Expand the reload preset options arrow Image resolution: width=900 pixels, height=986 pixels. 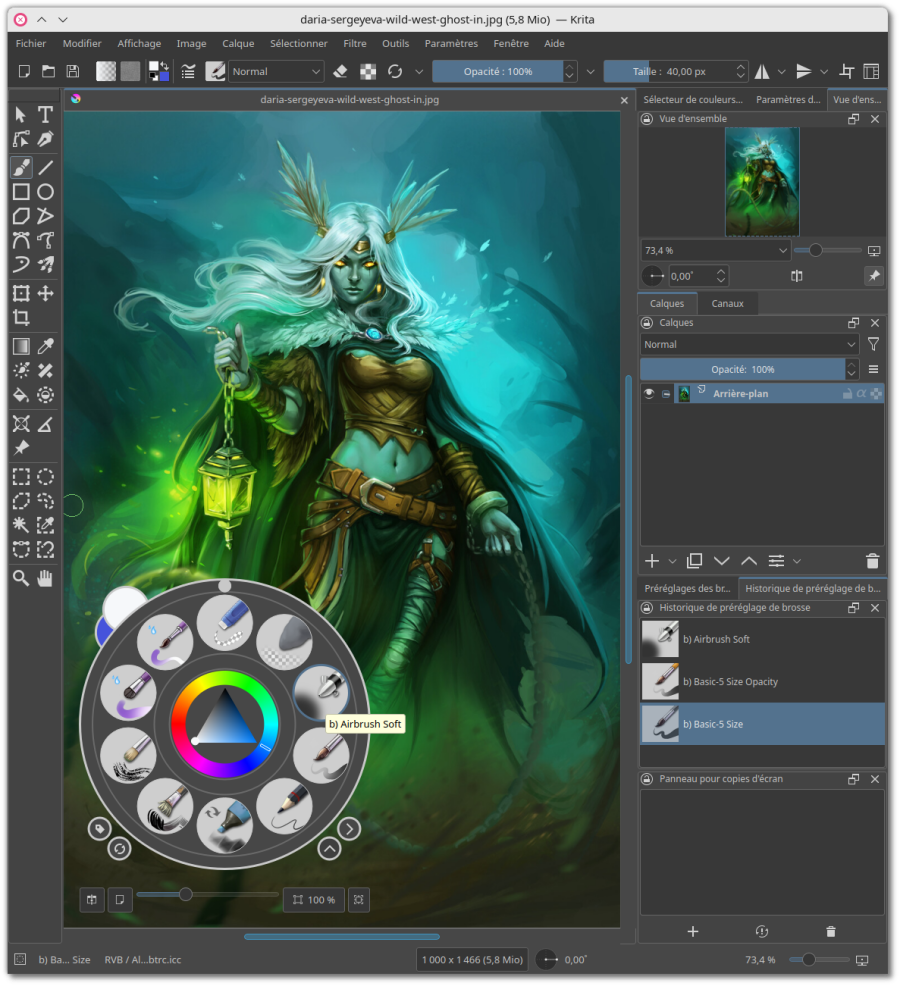coord(419,72)
